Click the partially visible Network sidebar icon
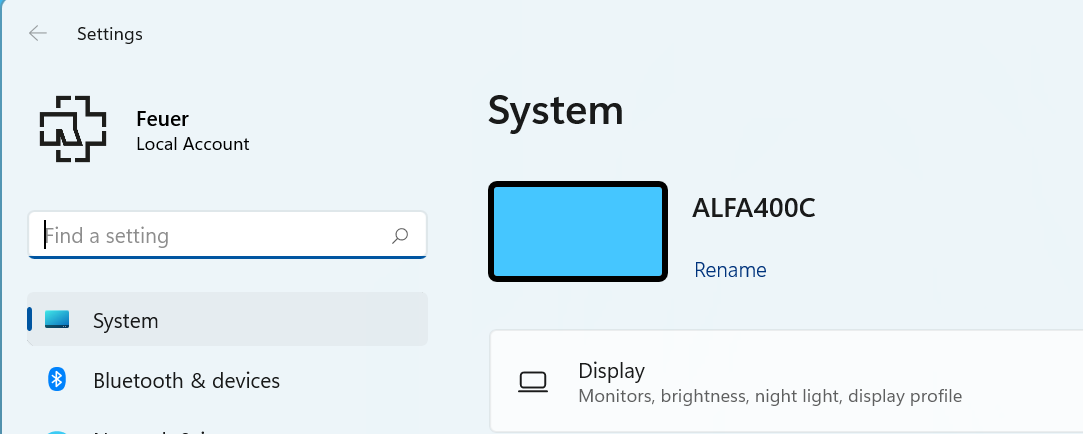 pyautogui.click(x=57, y=431)
